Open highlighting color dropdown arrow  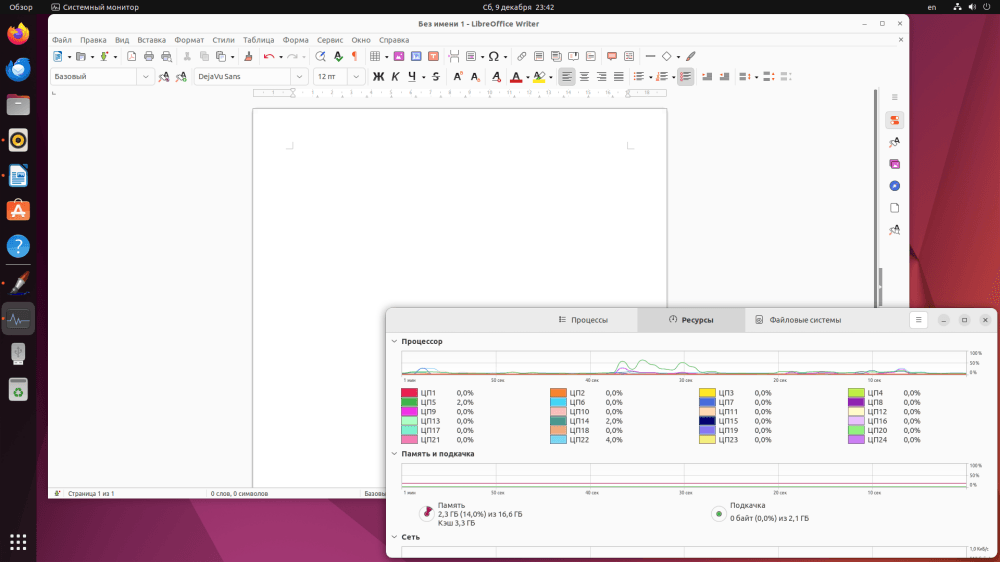point(550,77)
